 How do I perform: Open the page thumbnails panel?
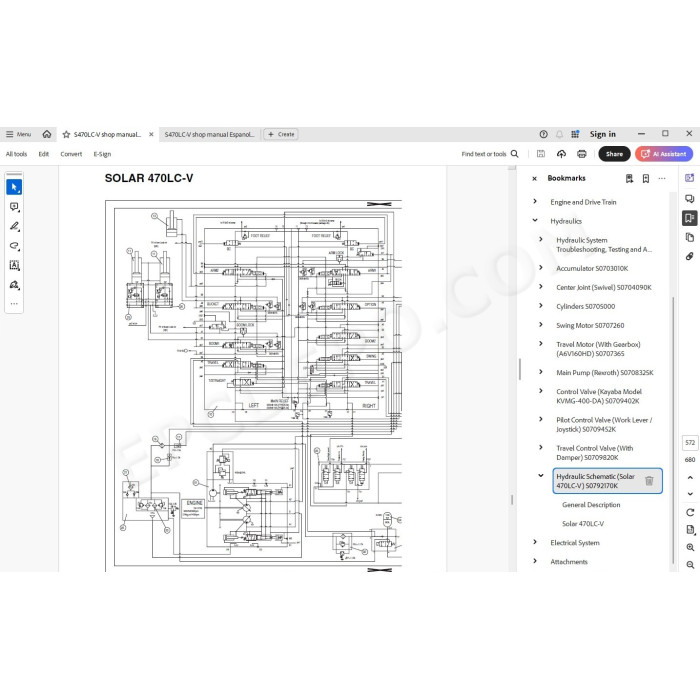point(690,237)
